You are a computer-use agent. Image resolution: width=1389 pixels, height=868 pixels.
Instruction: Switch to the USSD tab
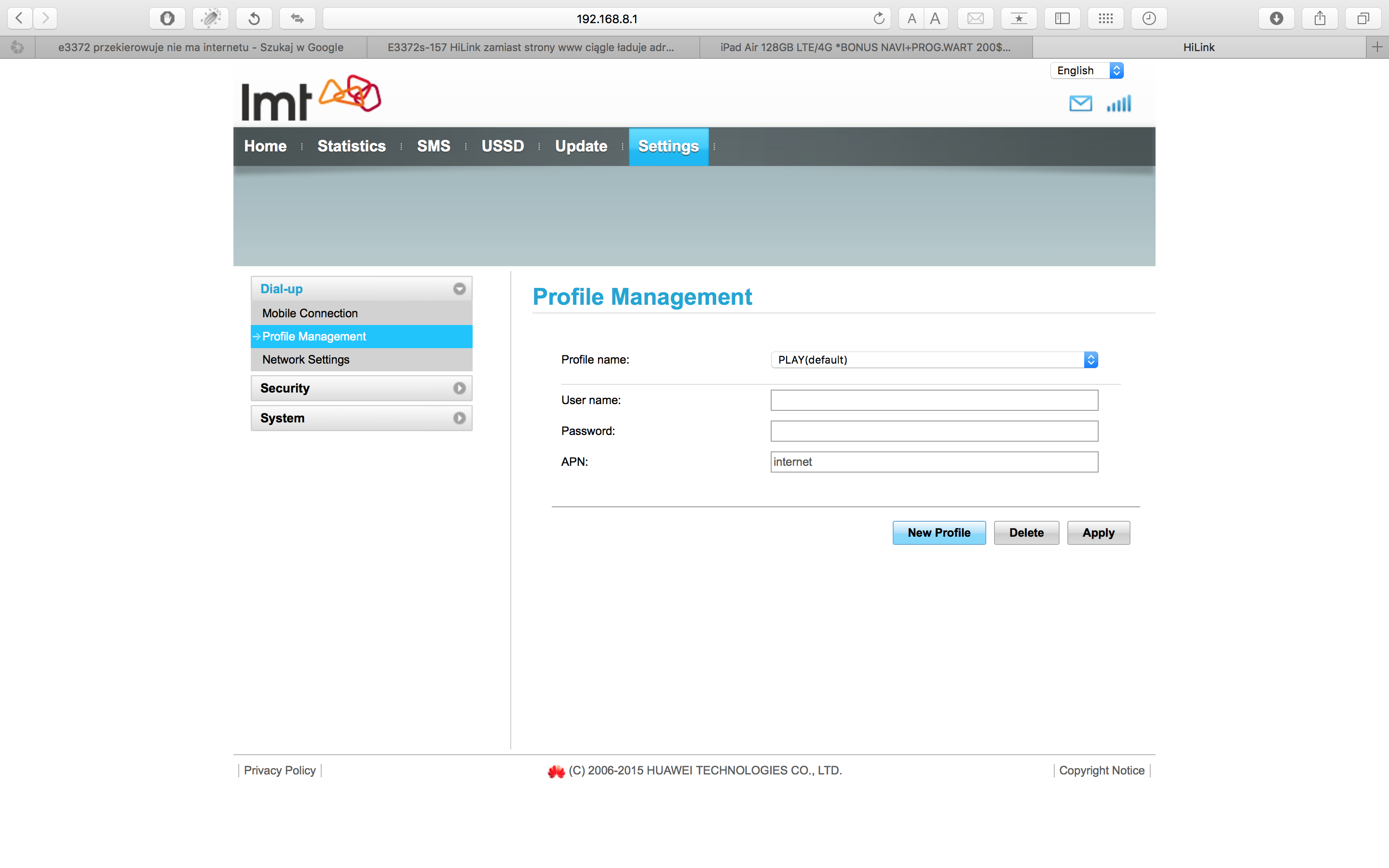pos(502,147)
